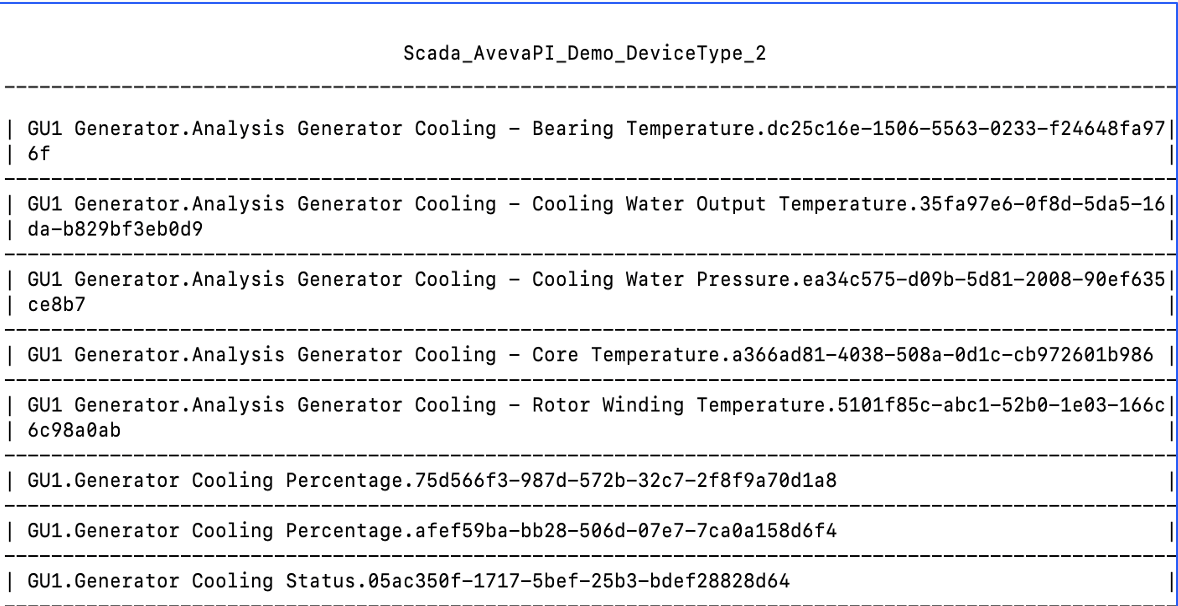Select the Cooling Water Output Temperature row
This screenshot has width=1178, height=606.
pos(589,216)
